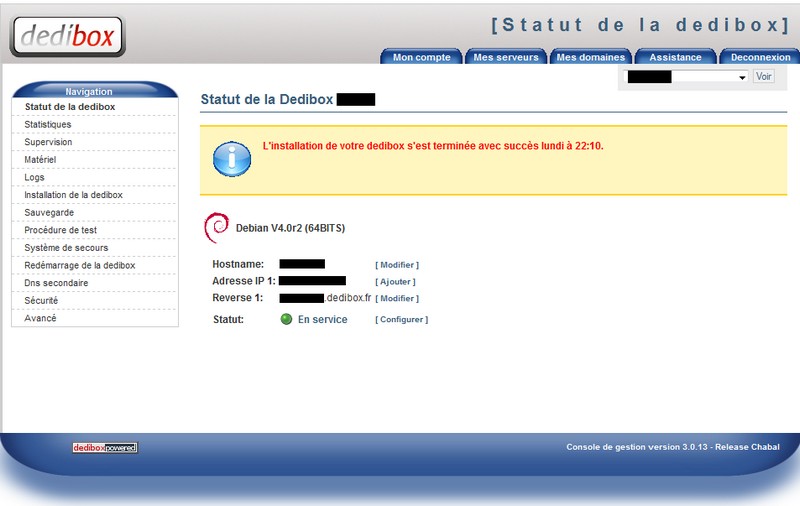View Logs from the navigation
Image resolution: width=800 pixels, height=506 pixels.
(x=34, y=177)
